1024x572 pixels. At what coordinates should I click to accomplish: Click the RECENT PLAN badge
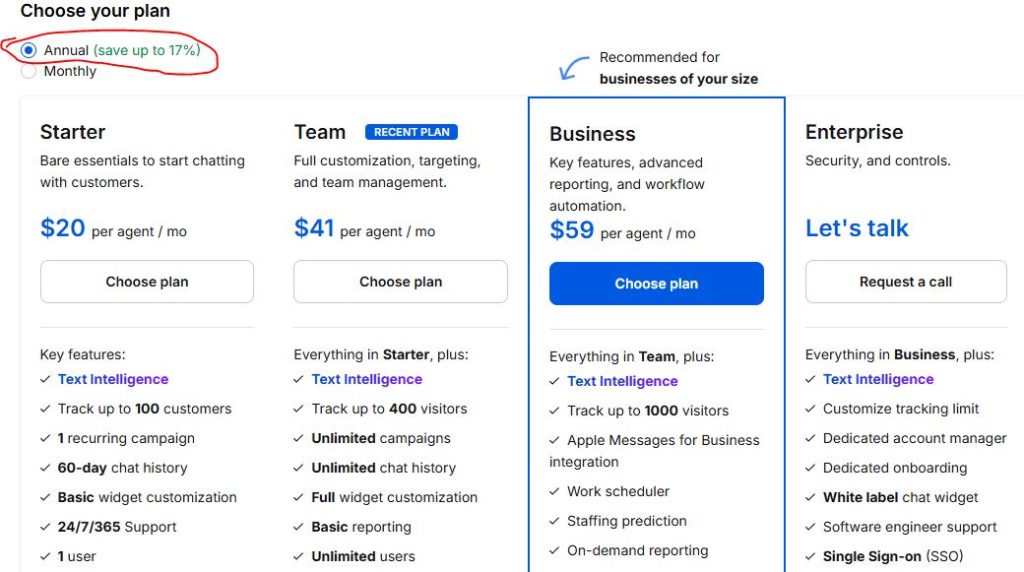click(x=411, y=132)
